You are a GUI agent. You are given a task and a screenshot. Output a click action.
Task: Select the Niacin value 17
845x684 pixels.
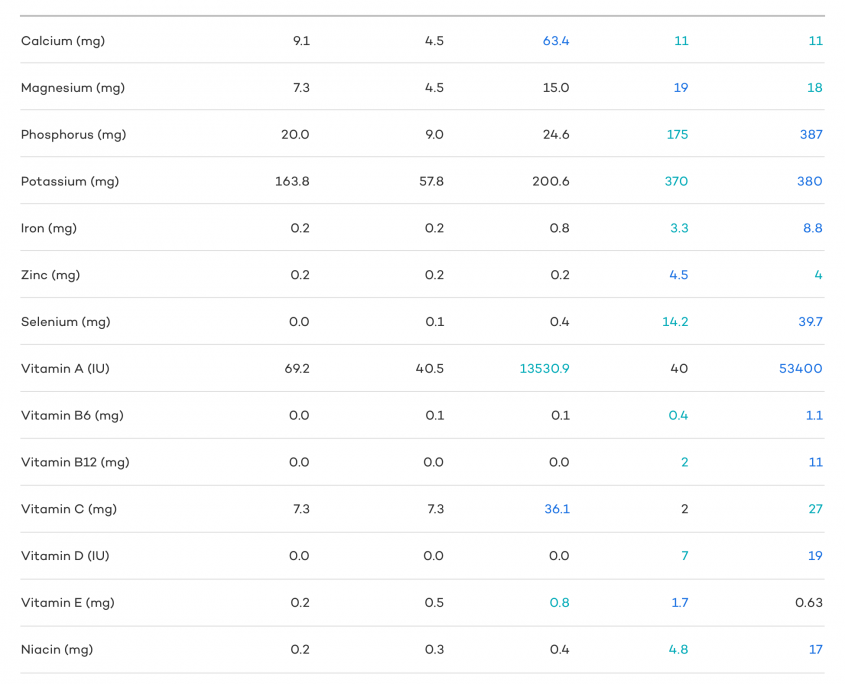(x=815, y=650)
